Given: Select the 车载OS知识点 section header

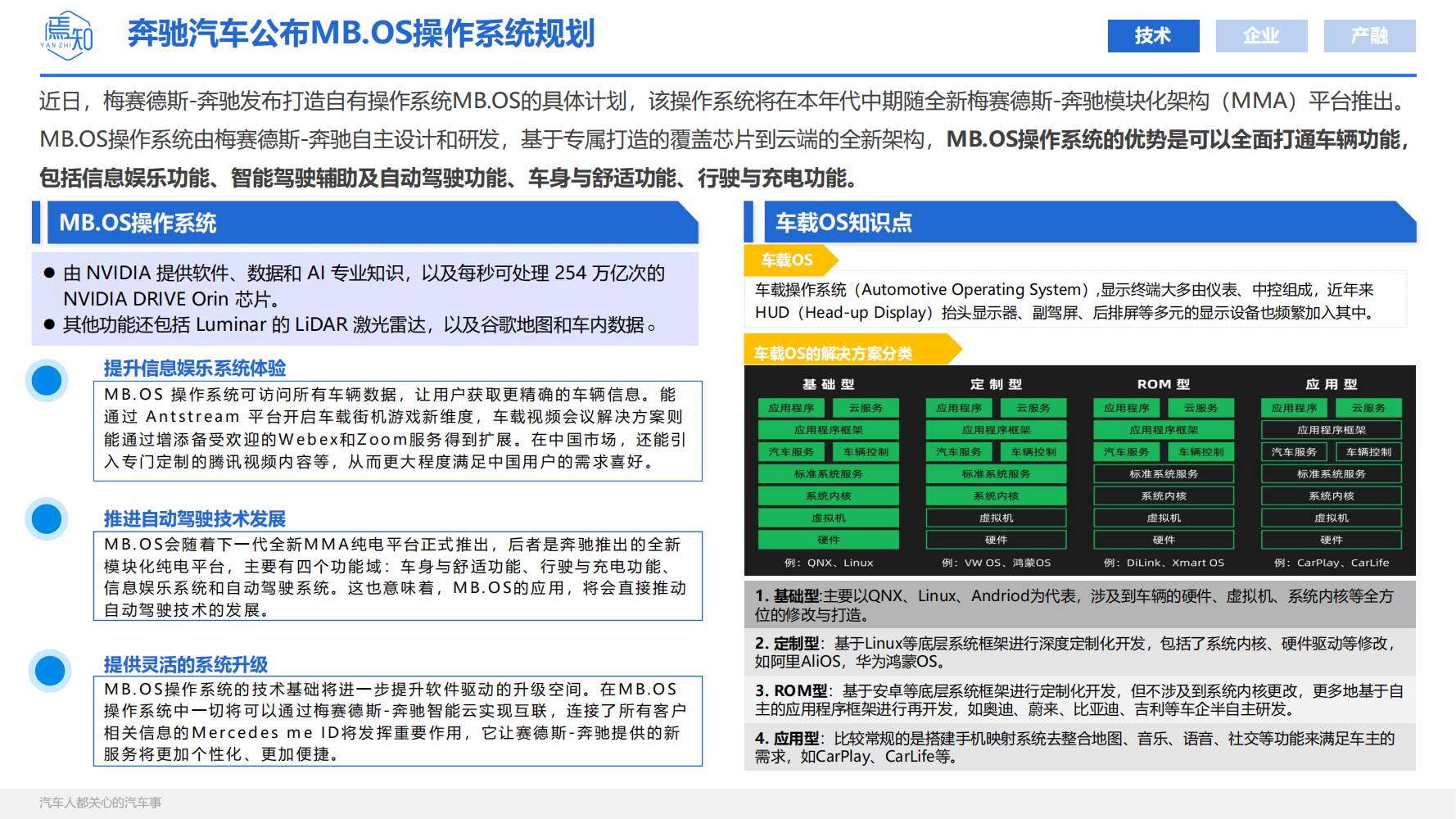Looking at the screenshot, I should (1088, 223).
